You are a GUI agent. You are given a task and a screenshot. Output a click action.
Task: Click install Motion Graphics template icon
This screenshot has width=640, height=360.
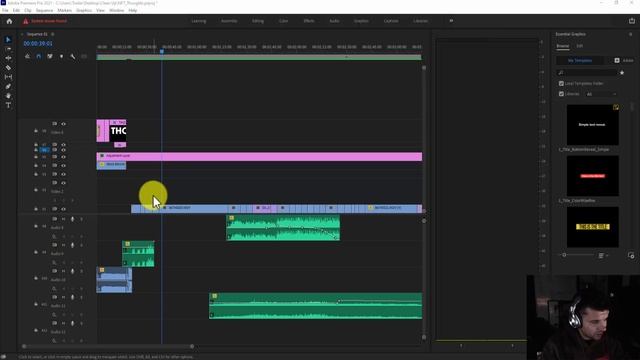[x=631, y=256]
